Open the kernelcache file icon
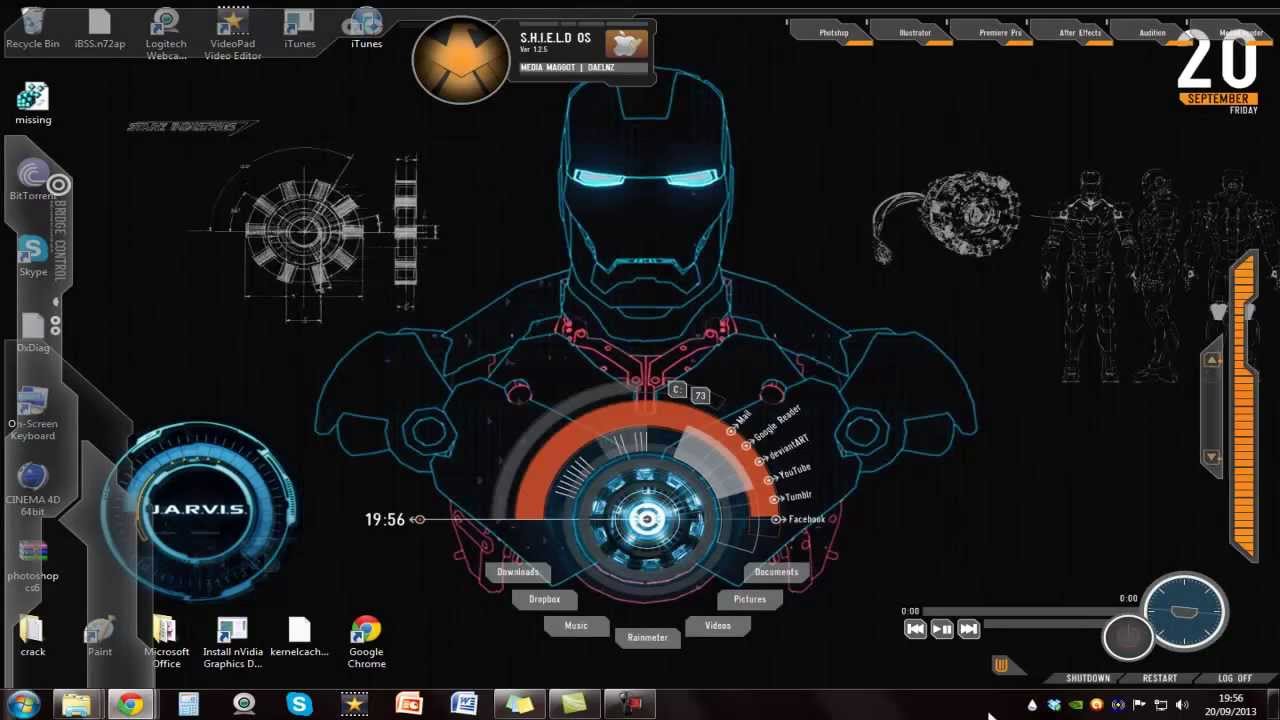Viewport: 1280px width, 720px height. pos(300,636)
